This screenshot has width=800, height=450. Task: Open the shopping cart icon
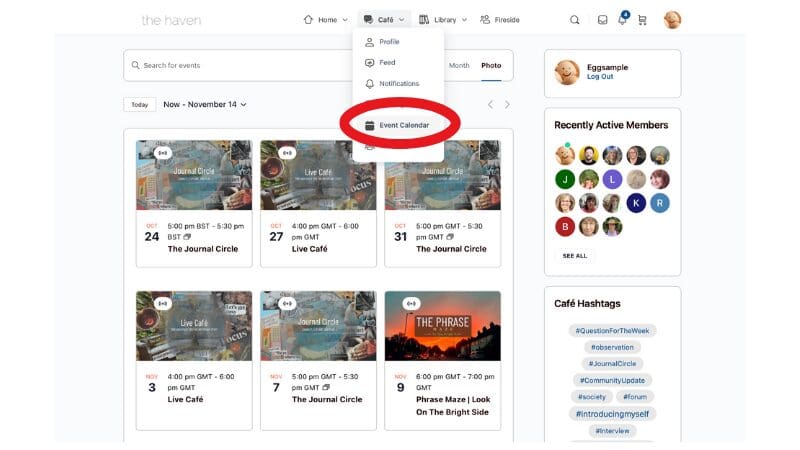[x=642, y=20]
